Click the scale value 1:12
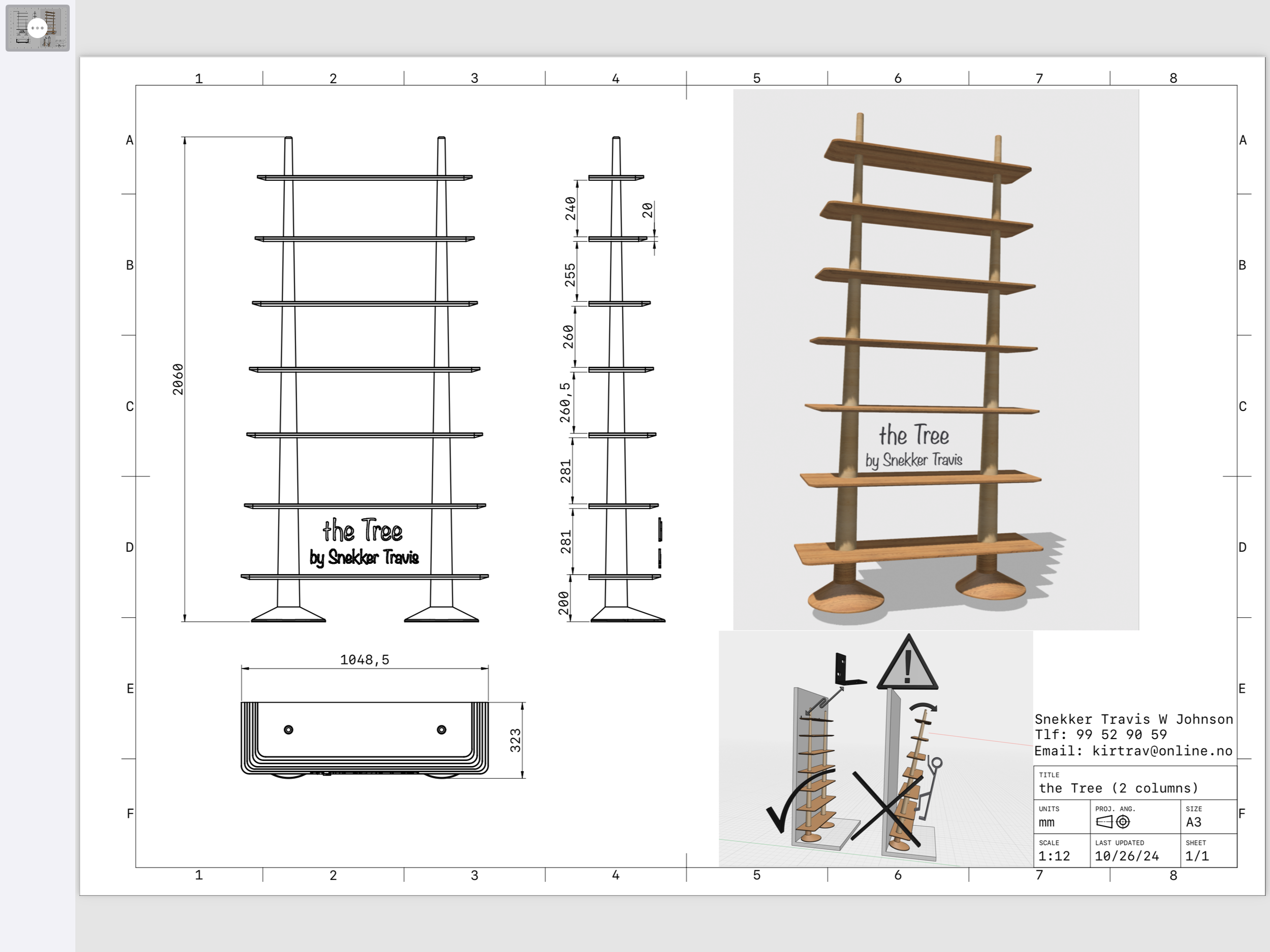This screenshot has width=1270, height=952. pos(1054,855)
